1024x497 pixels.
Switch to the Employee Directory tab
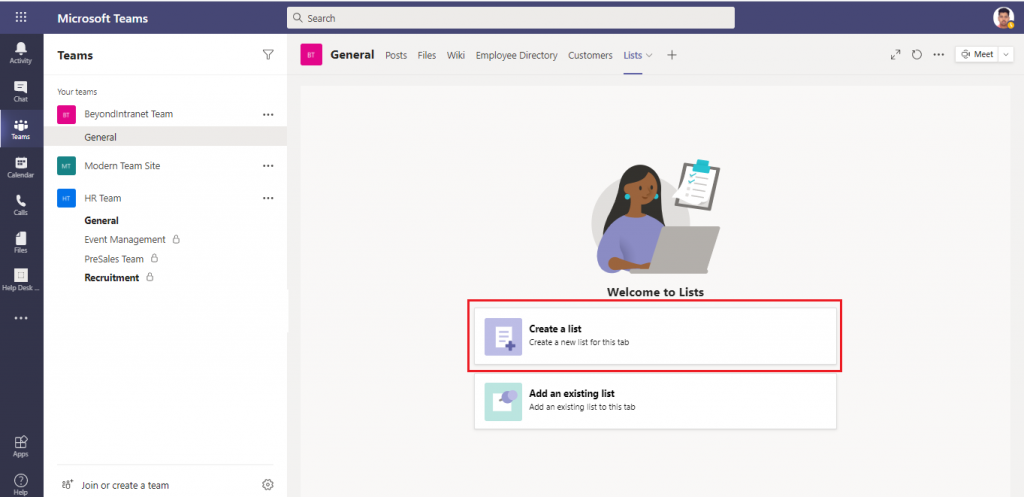[x=516, y=55]
